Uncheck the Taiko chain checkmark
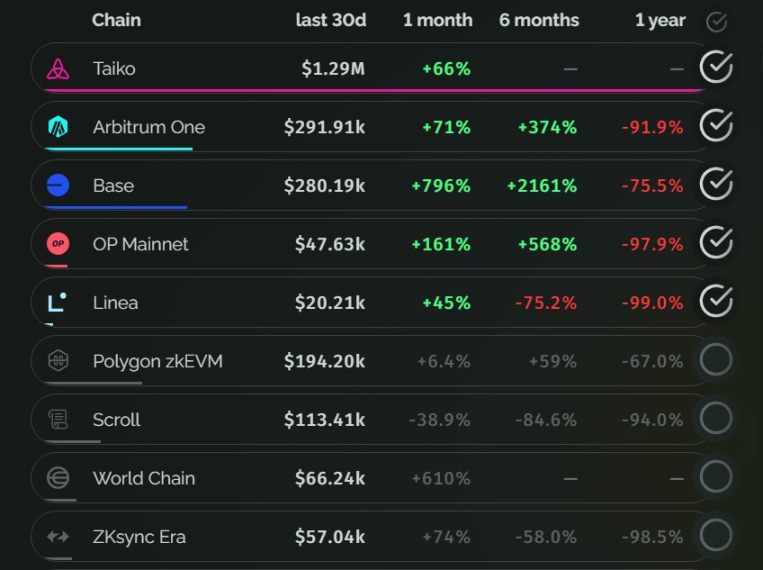This screenshot has width=763, height=570. (x=716, y=68)
